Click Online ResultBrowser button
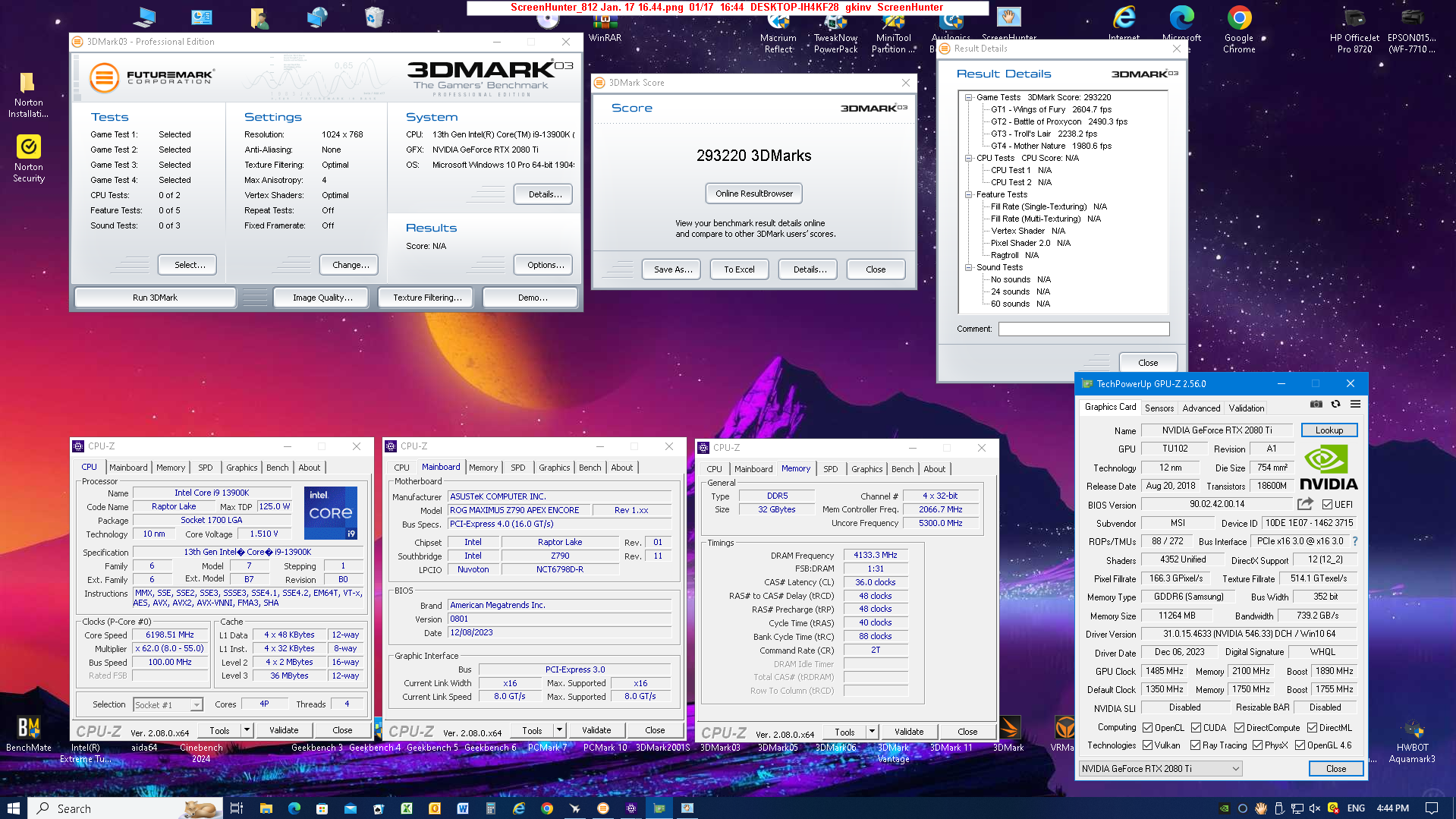 pos(753,194)
